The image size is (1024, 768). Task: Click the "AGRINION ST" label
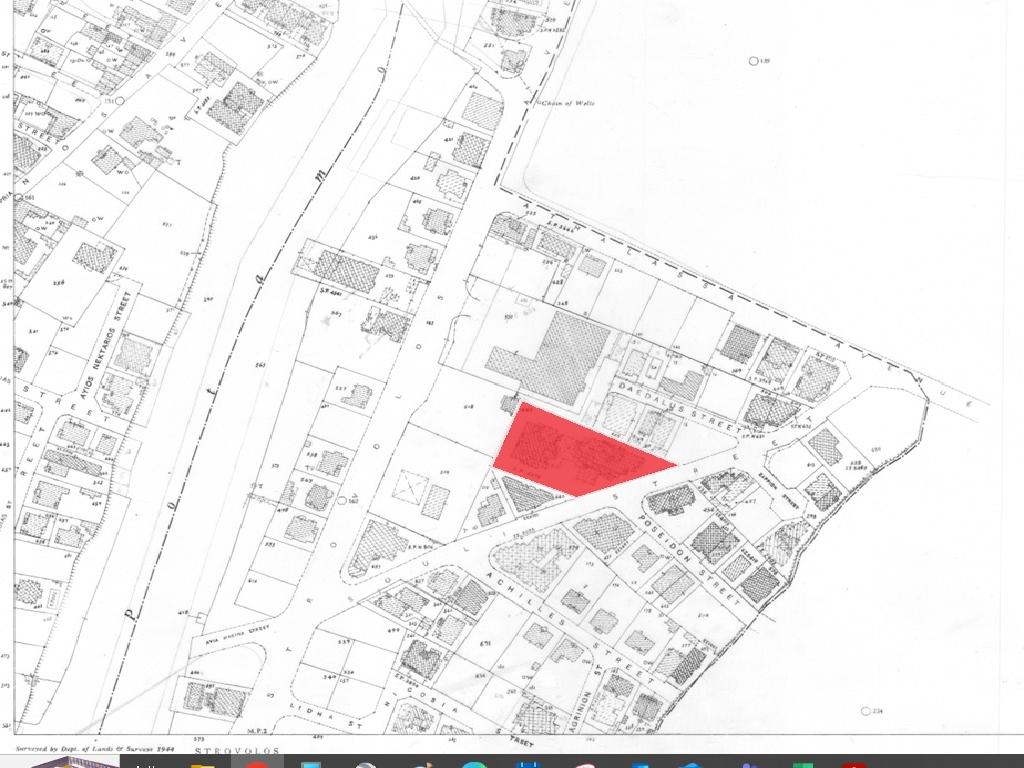pos(586,700)
